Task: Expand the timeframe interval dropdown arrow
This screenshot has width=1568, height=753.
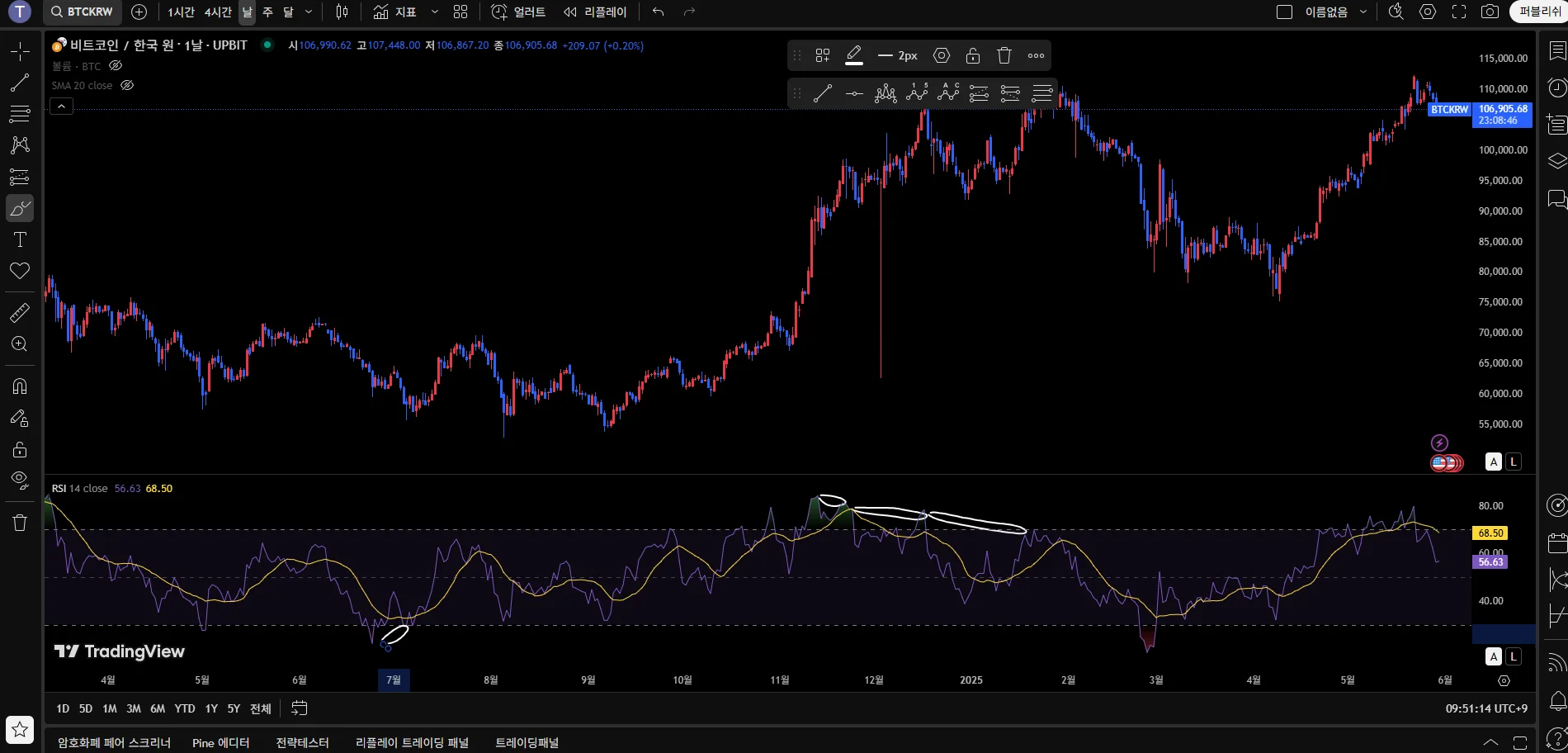Action: pyautogui.click(x=309, y=12)
